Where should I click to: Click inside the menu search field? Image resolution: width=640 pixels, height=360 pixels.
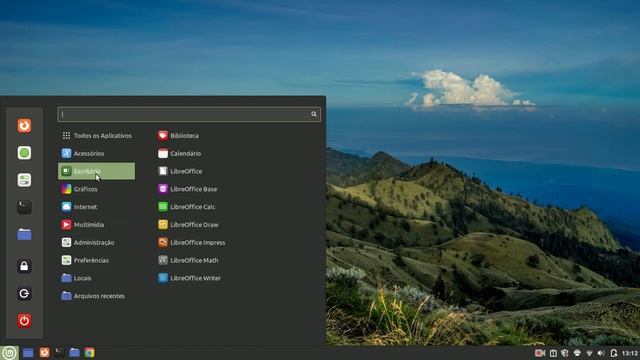(189, 114)
